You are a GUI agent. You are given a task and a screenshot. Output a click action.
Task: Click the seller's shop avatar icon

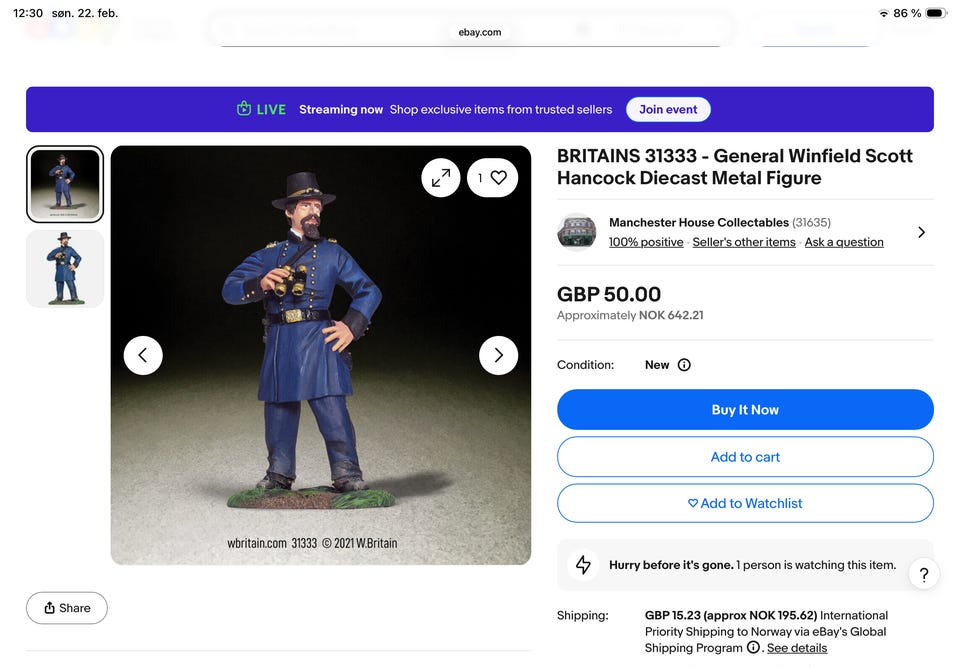click(577, 232)
